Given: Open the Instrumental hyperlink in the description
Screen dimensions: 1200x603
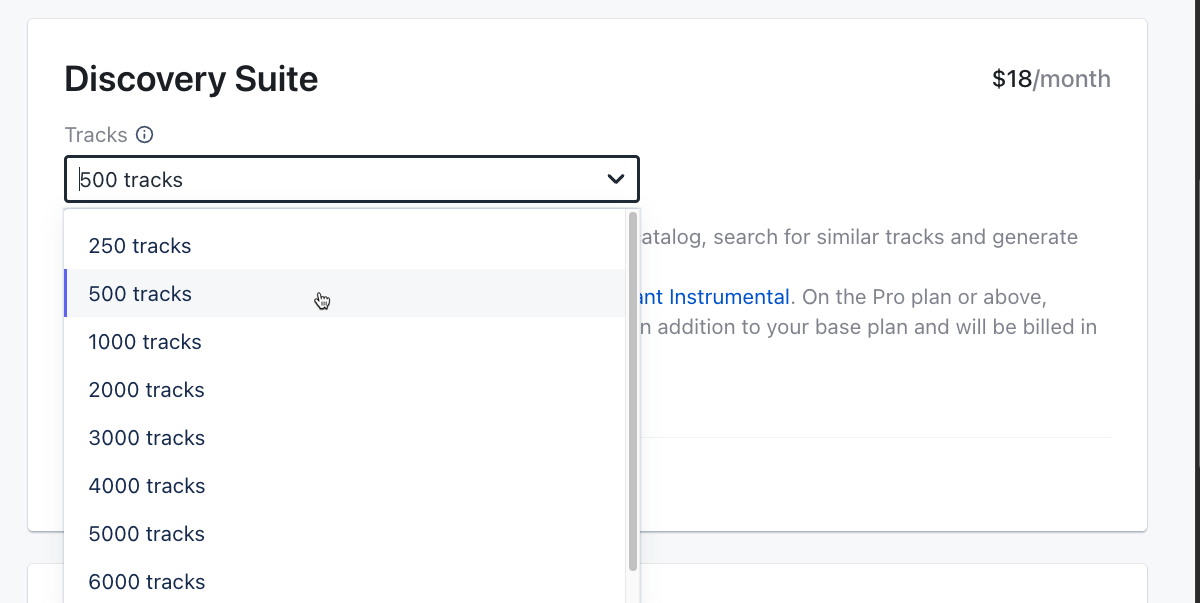Looking at the screenshot, I should point(729,297).
